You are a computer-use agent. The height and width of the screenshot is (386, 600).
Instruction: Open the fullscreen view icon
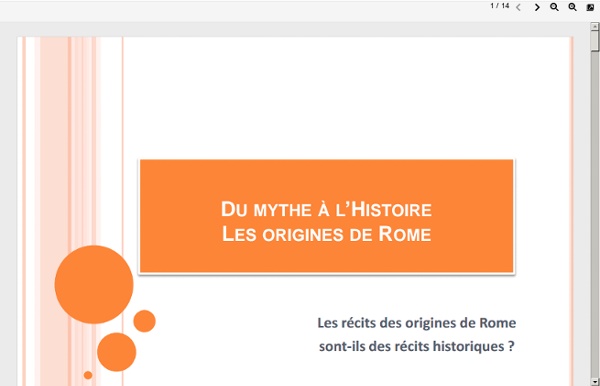point(590,7)
